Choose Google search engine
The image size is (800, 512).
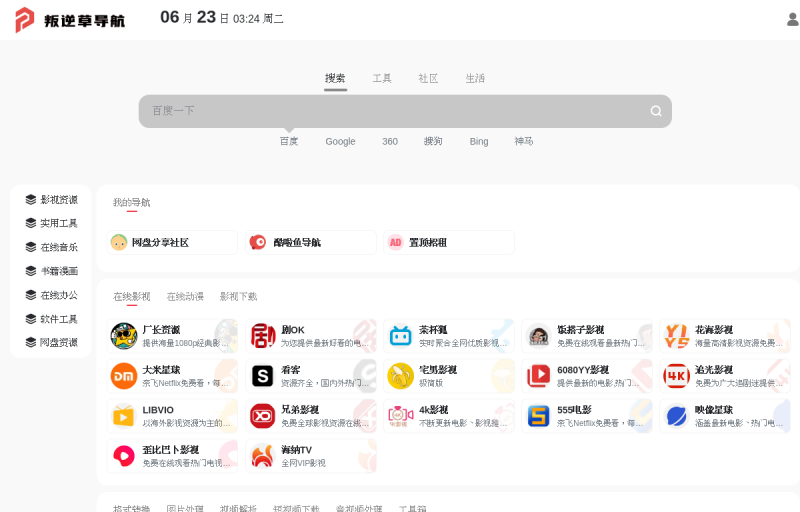[340, 141]
